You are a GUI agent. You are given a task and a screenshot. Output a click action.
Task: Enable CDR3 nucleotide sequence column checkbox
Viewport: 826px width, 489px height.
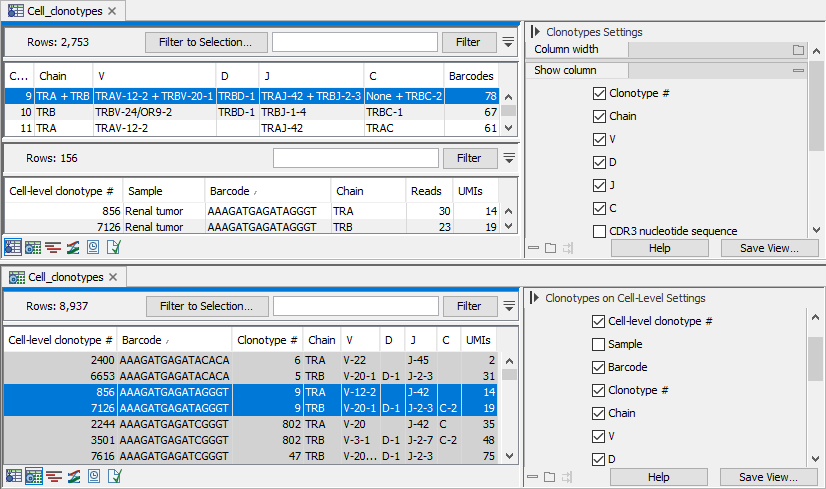599,231
